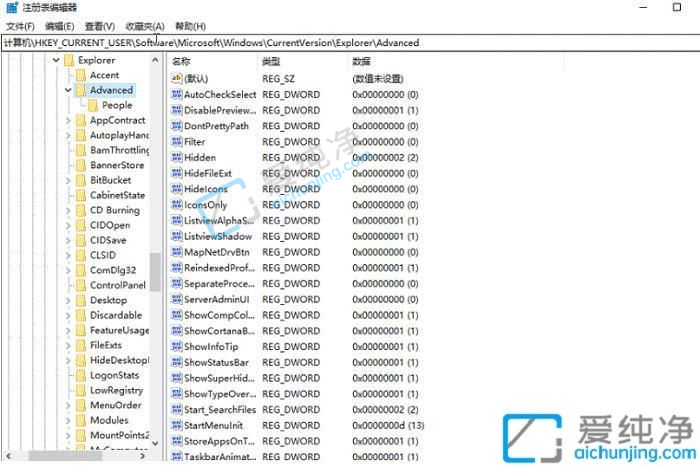Select the ControlPanel tree item
The width and height of the screenshot is (700, 467).
coord(118,285)
